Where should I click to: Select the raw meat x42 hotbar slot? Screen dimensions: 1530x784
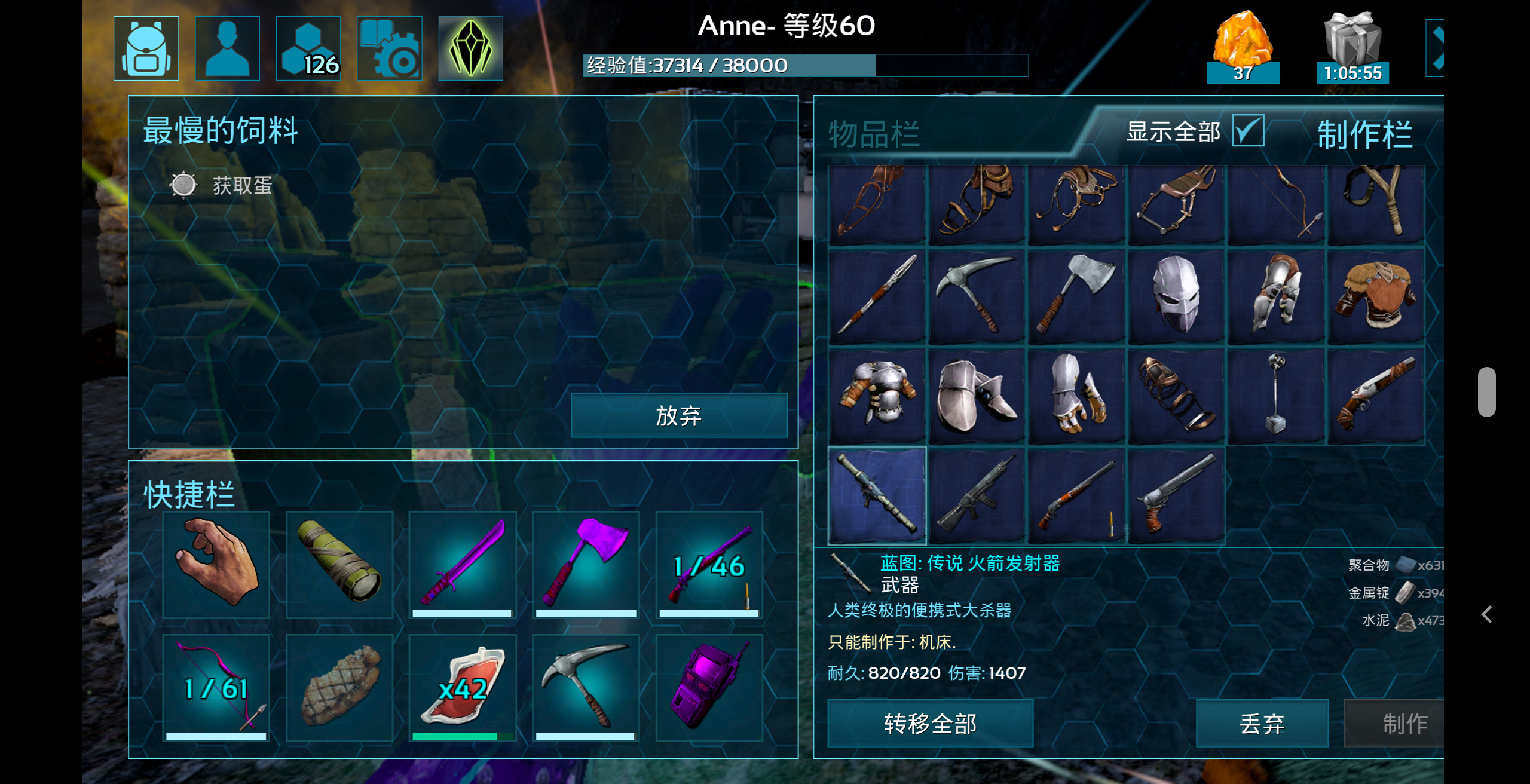click(463, 688)
